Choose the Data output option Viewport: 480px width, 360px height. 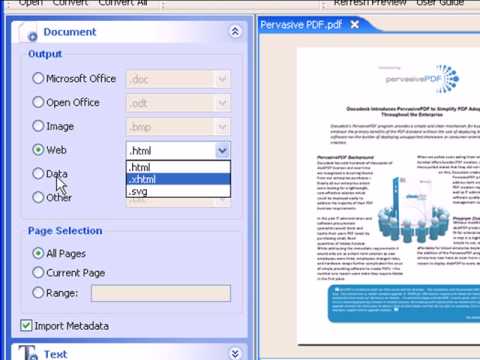click(38, 173)
